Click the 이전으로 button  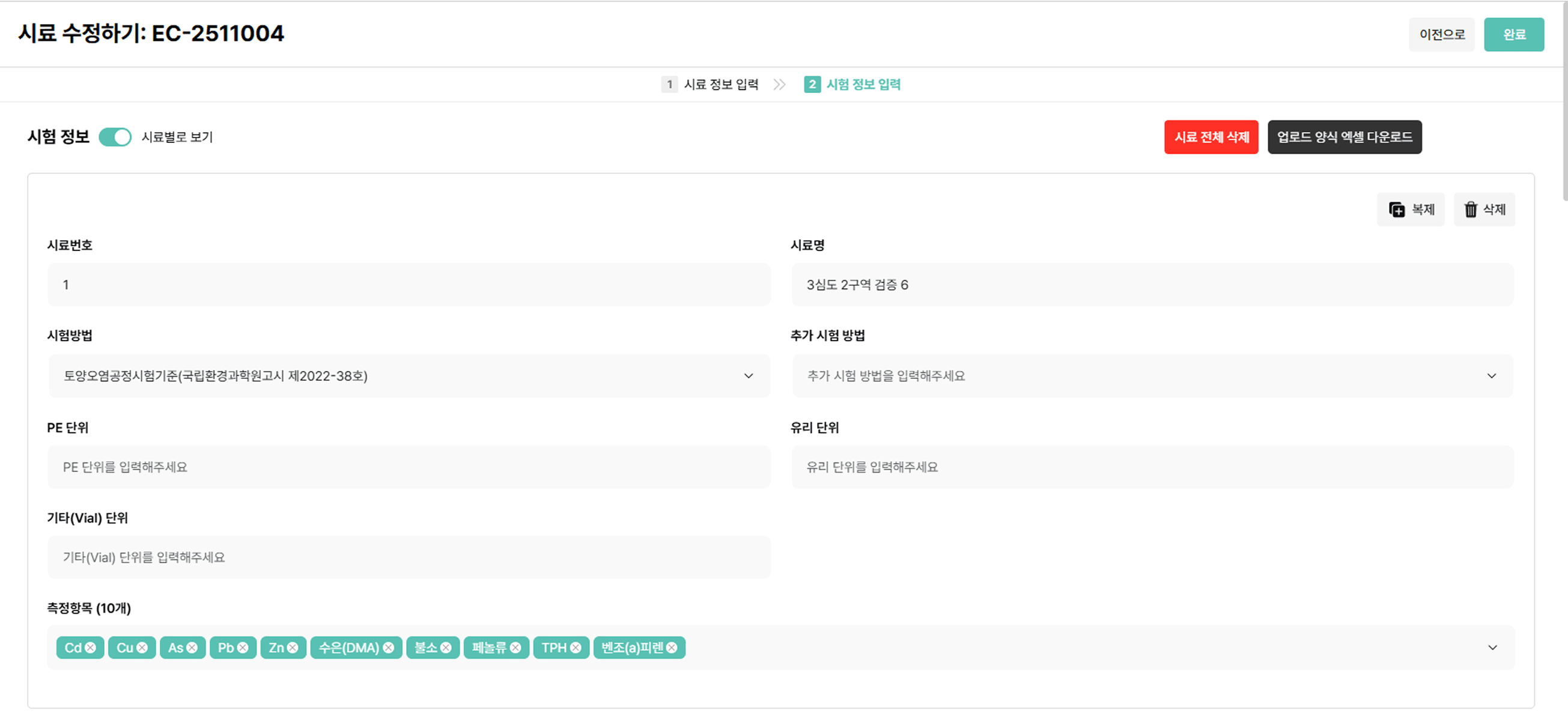point(1441,35)
